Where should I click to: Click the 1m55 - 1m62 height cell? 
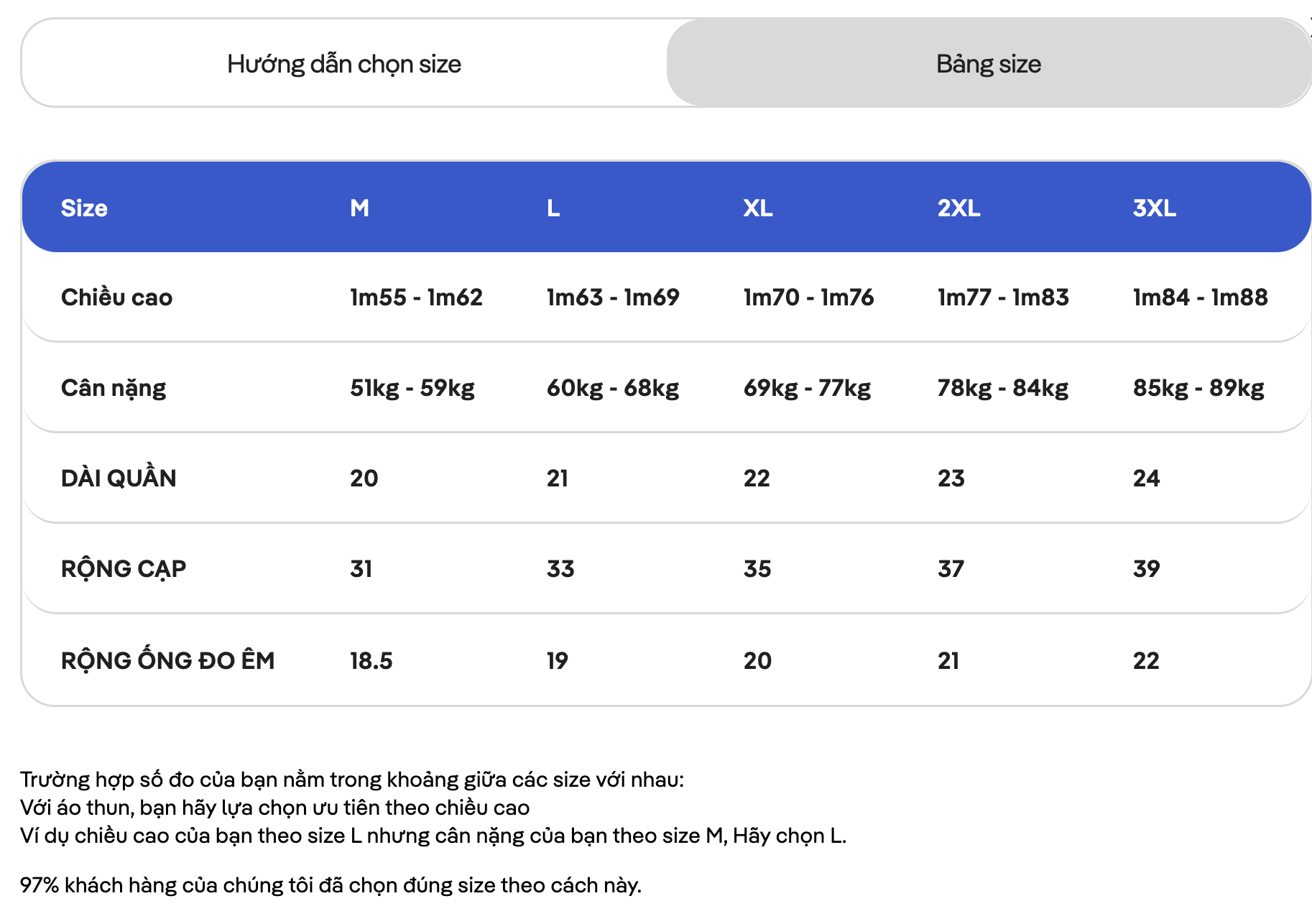[416, 297]
